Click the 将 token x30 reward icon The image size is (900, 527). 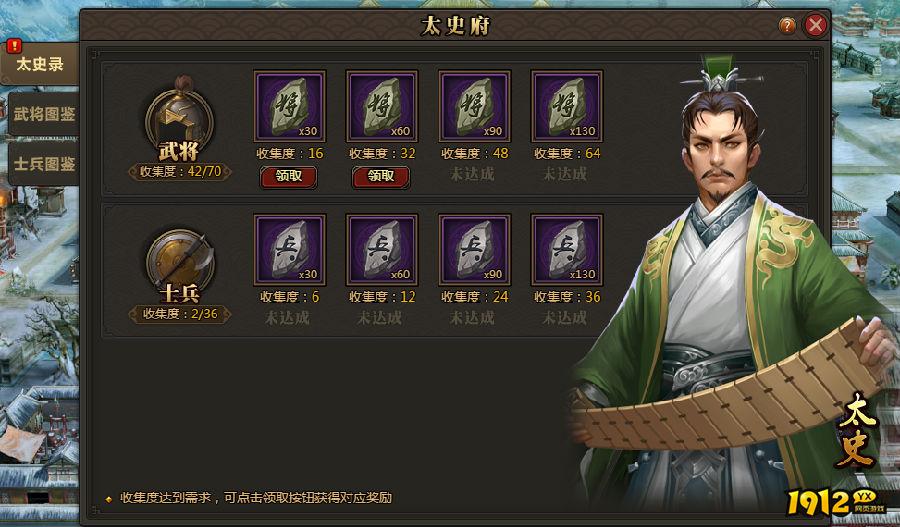[x=290, y=106]
